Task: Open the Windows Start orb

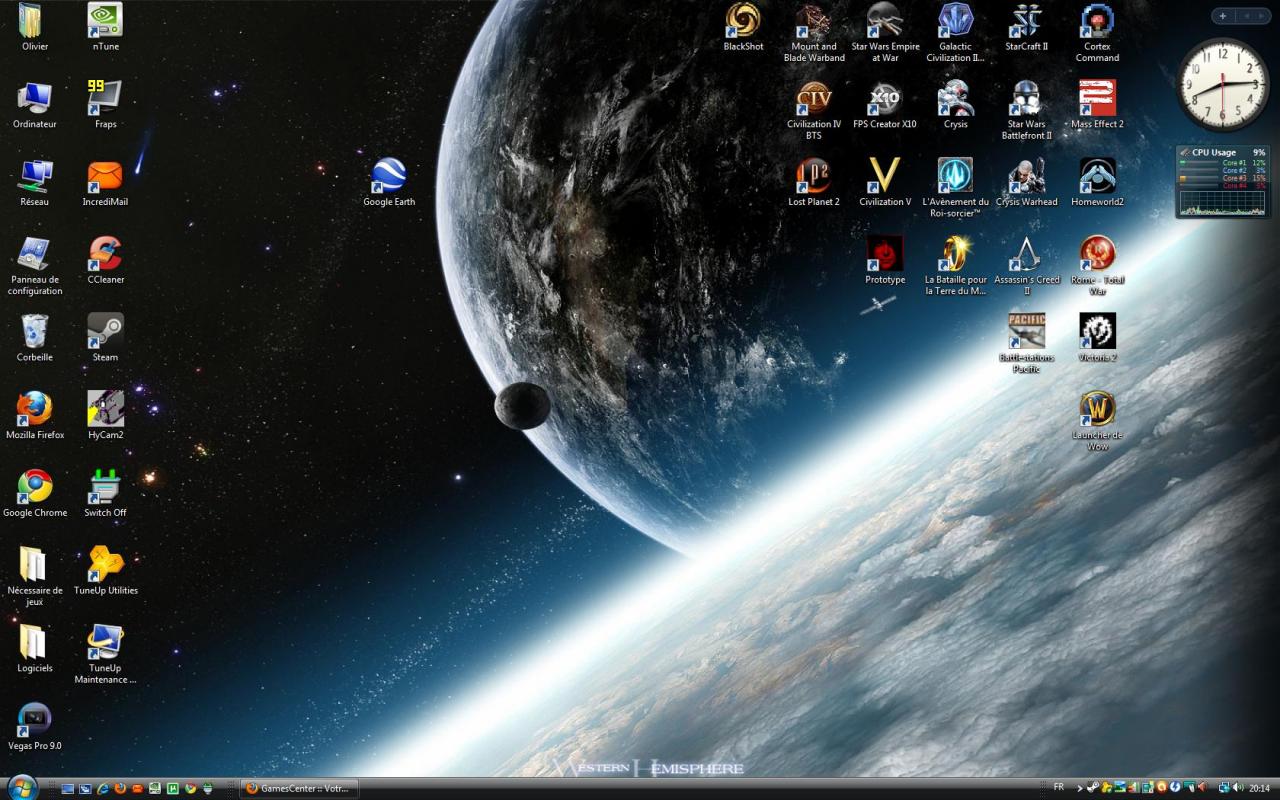Action: point(21,787)
